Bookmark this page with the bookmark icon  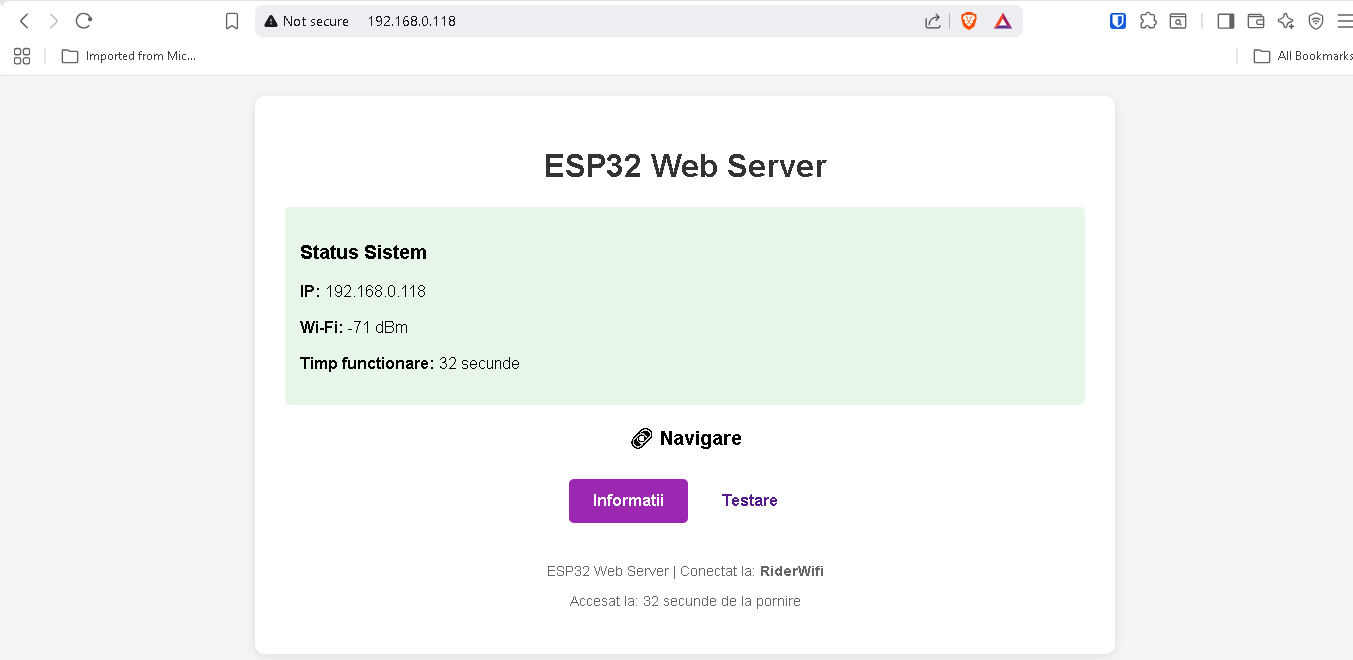(232, 21)
